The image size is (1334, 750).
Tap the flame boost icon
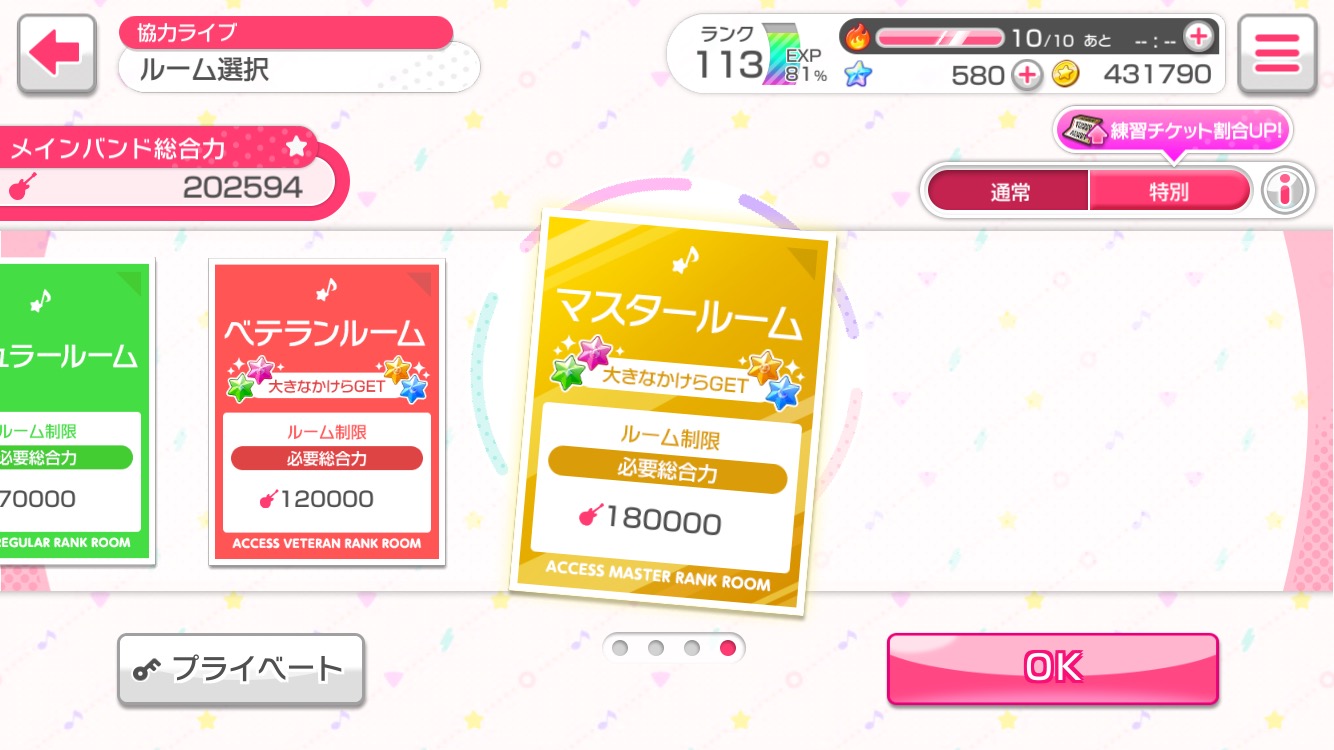click(858, 38)
